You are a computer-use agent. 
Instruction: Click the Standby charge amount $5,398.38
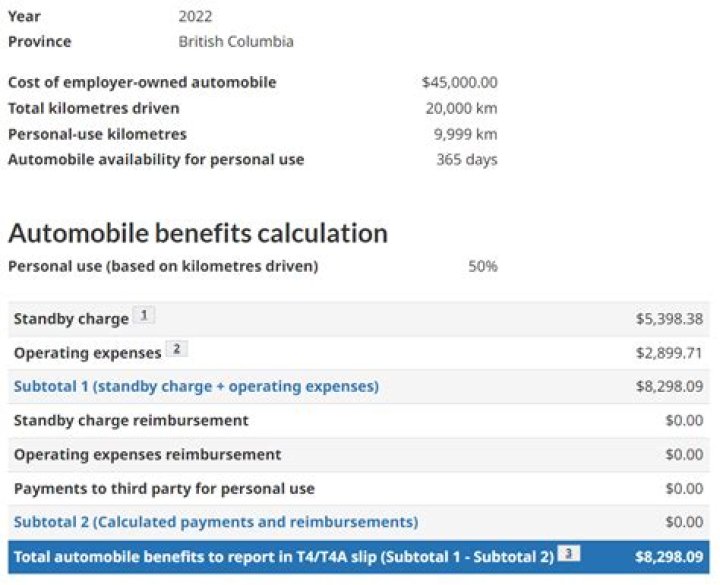click(x=669, y=319)
